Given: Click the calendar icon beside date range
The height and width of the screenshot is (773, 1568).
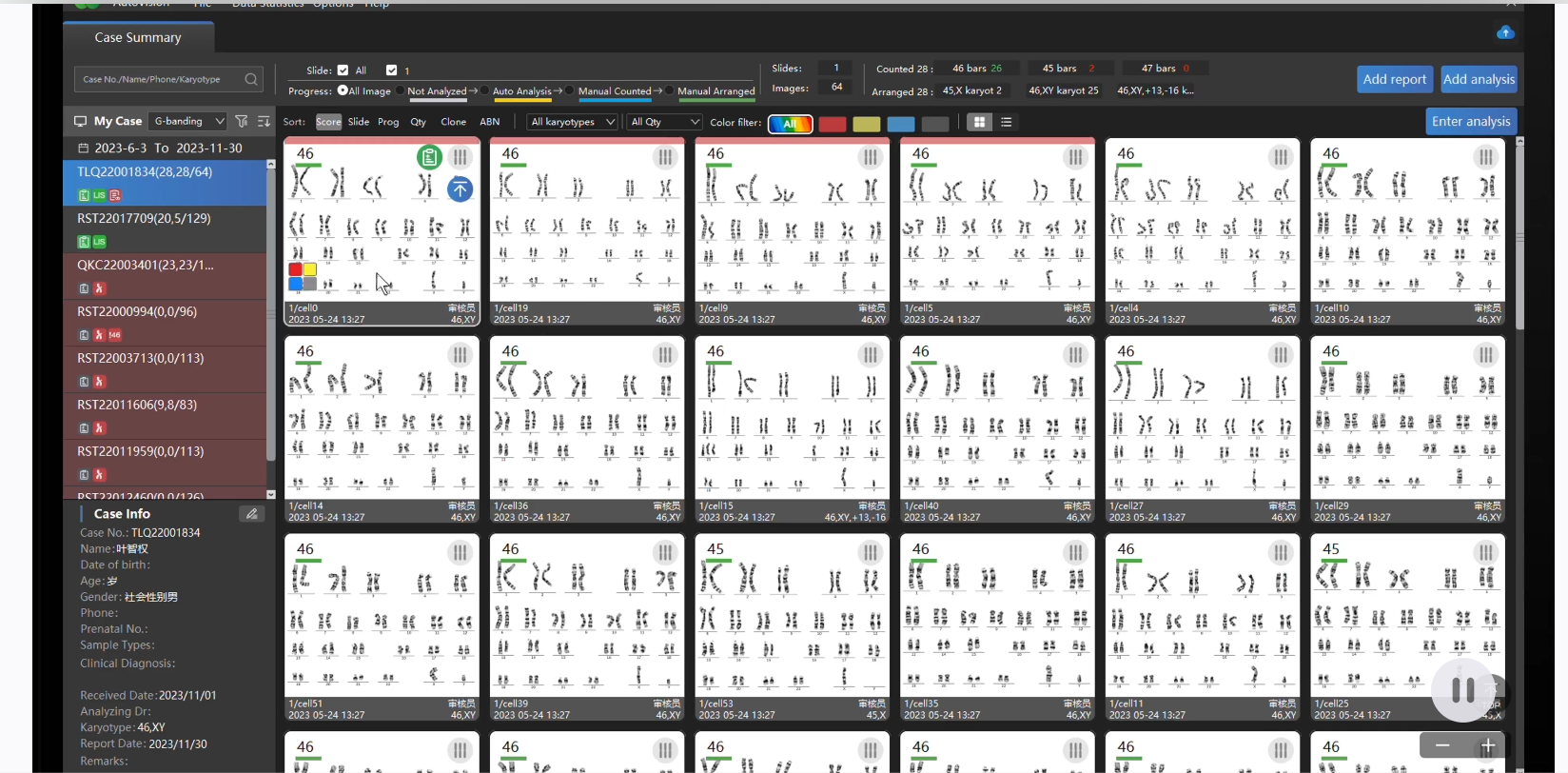Looking at the screenshot, I should click(83, 149).
